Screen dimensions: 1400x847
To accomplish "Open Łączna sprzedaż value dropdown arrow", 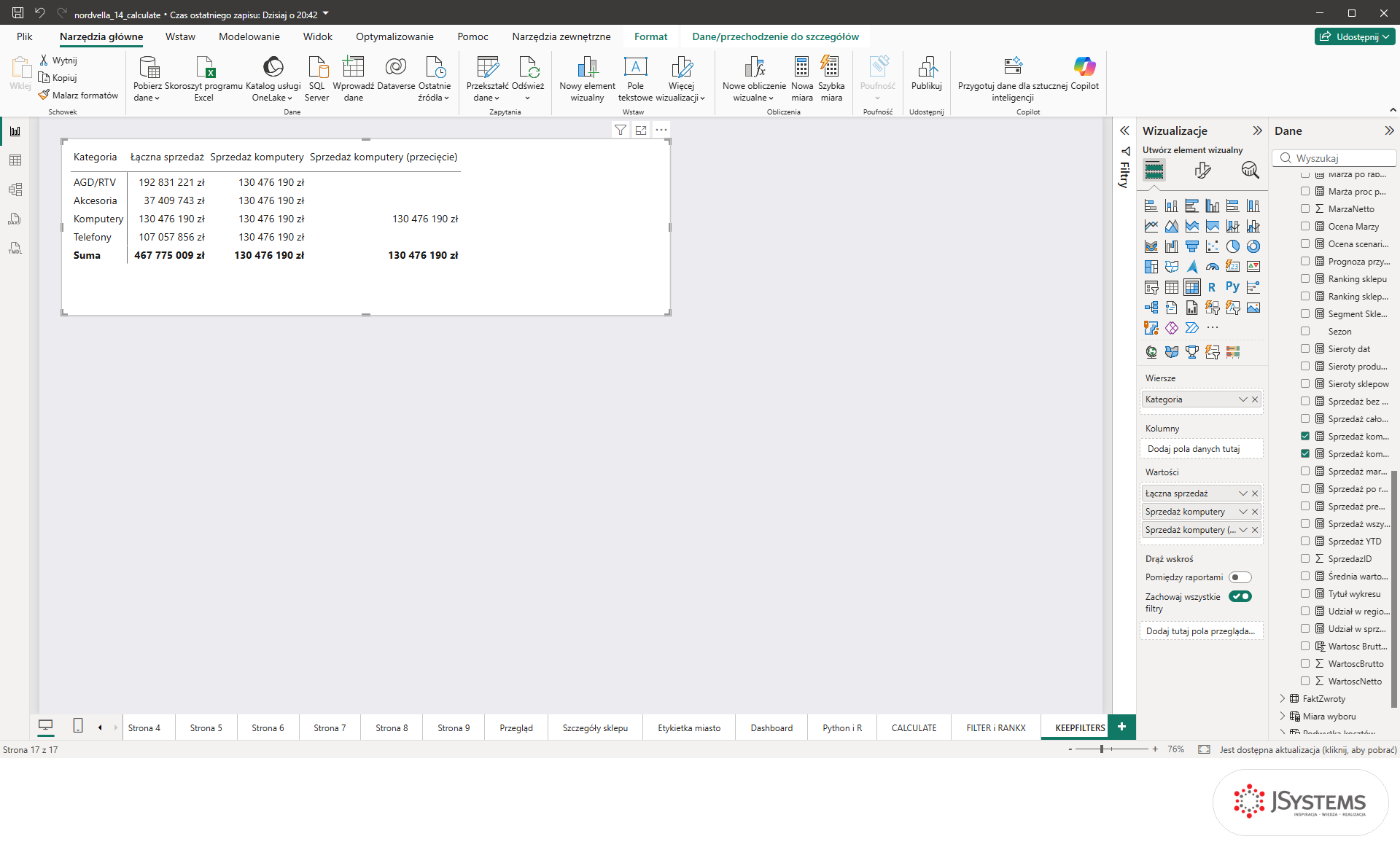I will [x=1243, y=493].
